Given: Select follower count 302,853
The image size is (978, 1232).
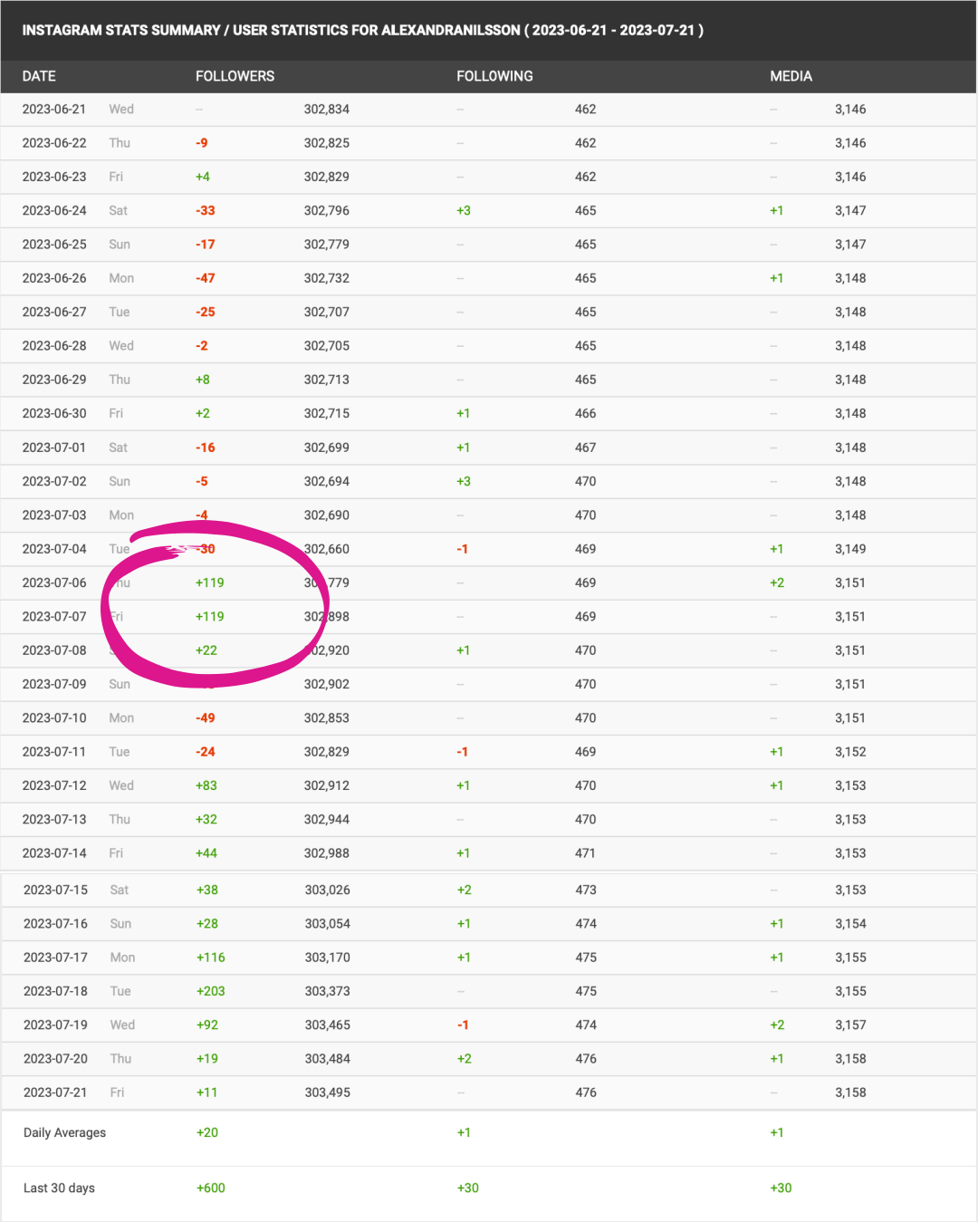Looking at the screenshot, I should click(x=327, y=717).
